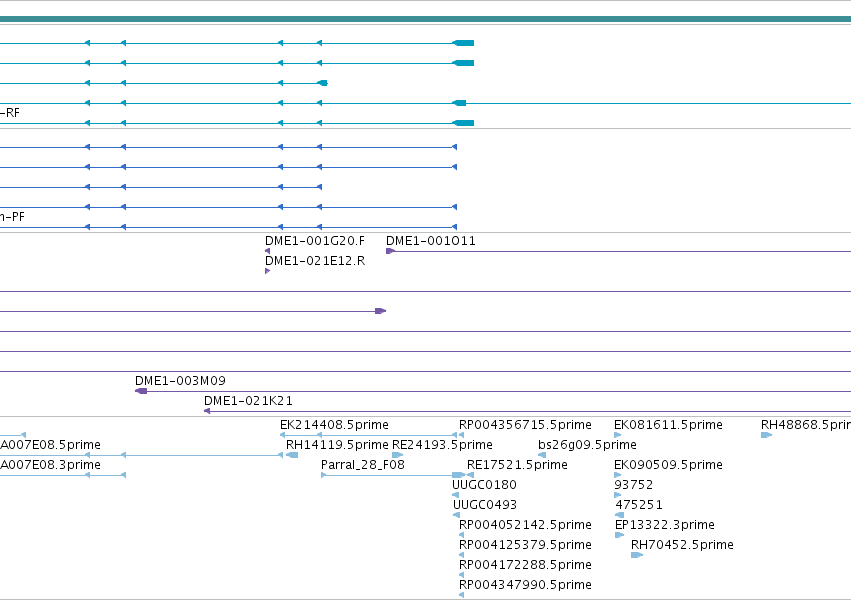Click the UUGC0493 label
Viewport: 851px width, 600px height.
pos(485,505)
